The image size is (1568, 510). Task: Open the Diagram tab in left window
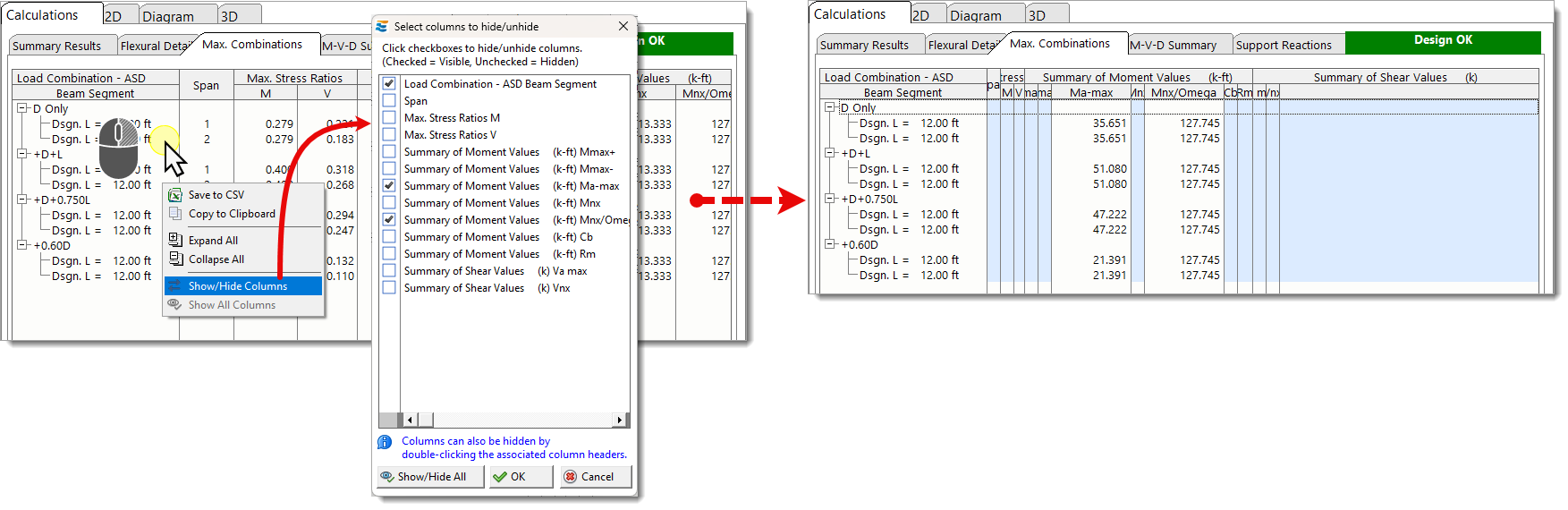[x=178, y=15]
